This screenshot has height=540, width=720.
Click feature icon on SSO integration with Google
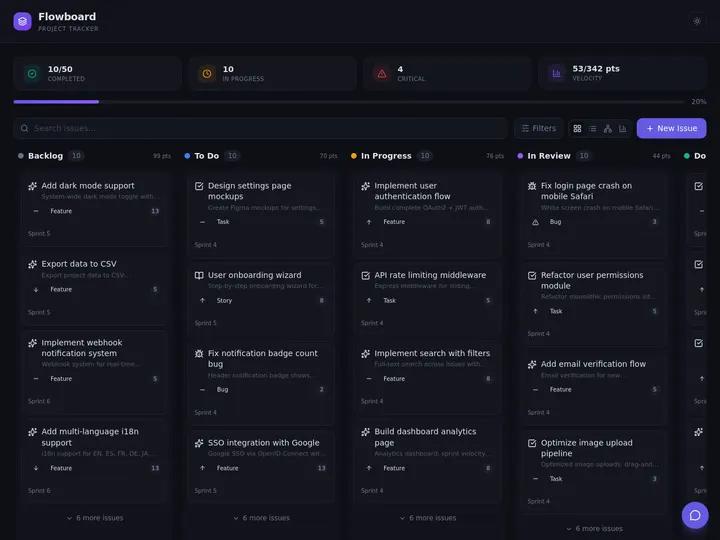tap(199, 443)
